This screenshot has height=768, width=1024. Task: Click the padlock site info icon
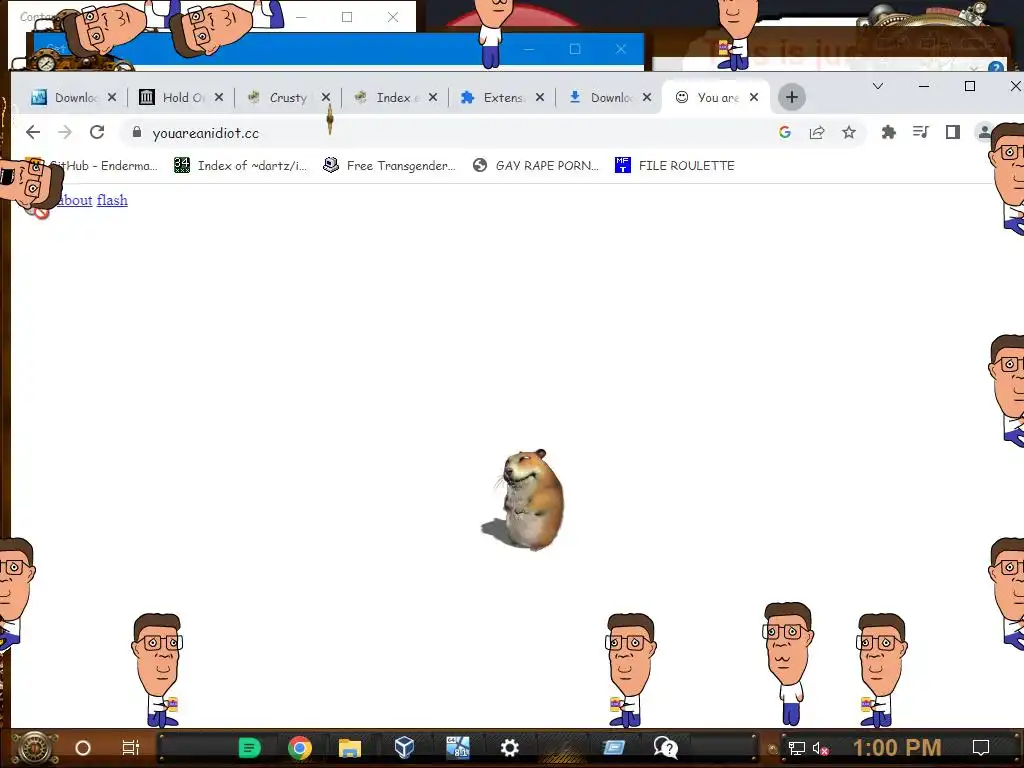point(136,133)
